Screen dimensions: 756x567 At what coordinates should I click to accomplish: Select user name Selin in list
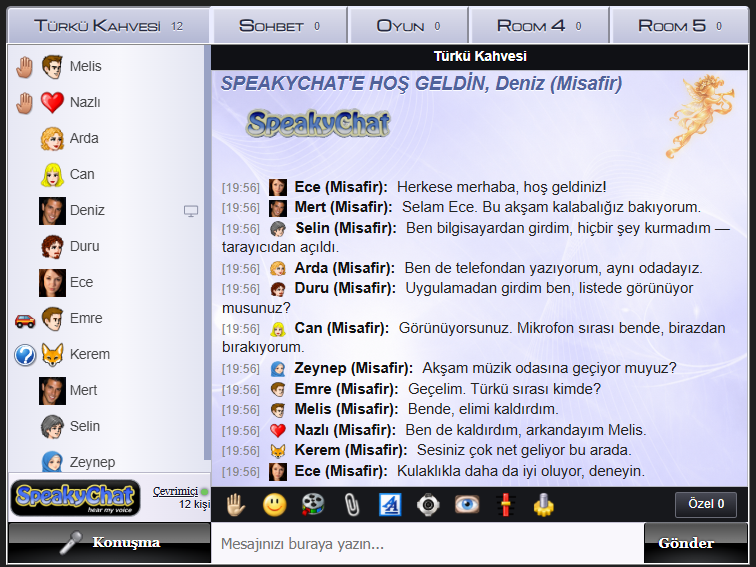click(85, 426)
